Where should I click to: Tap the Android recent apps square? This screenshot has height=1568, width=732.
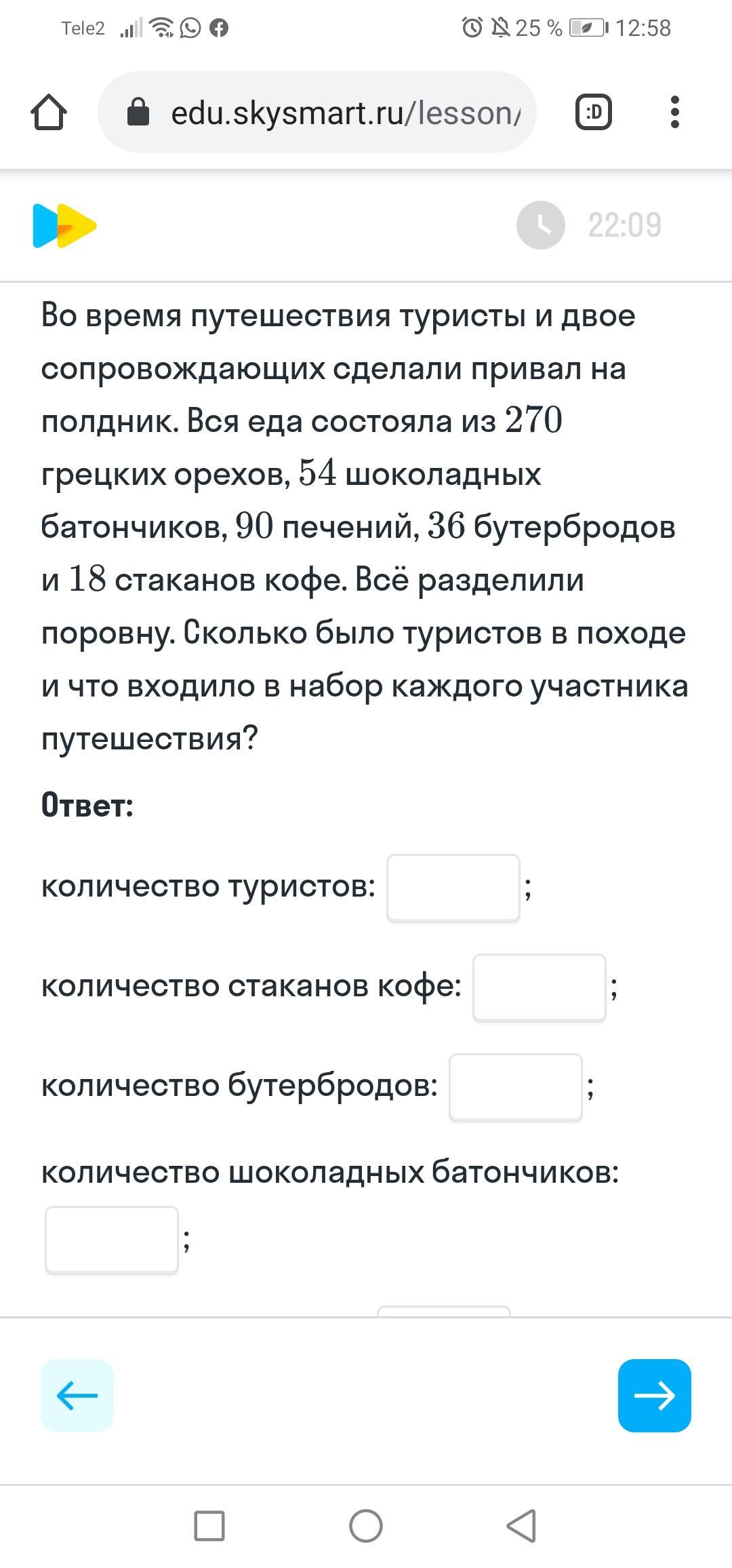pyautogui.click(x=209, y=1526)
